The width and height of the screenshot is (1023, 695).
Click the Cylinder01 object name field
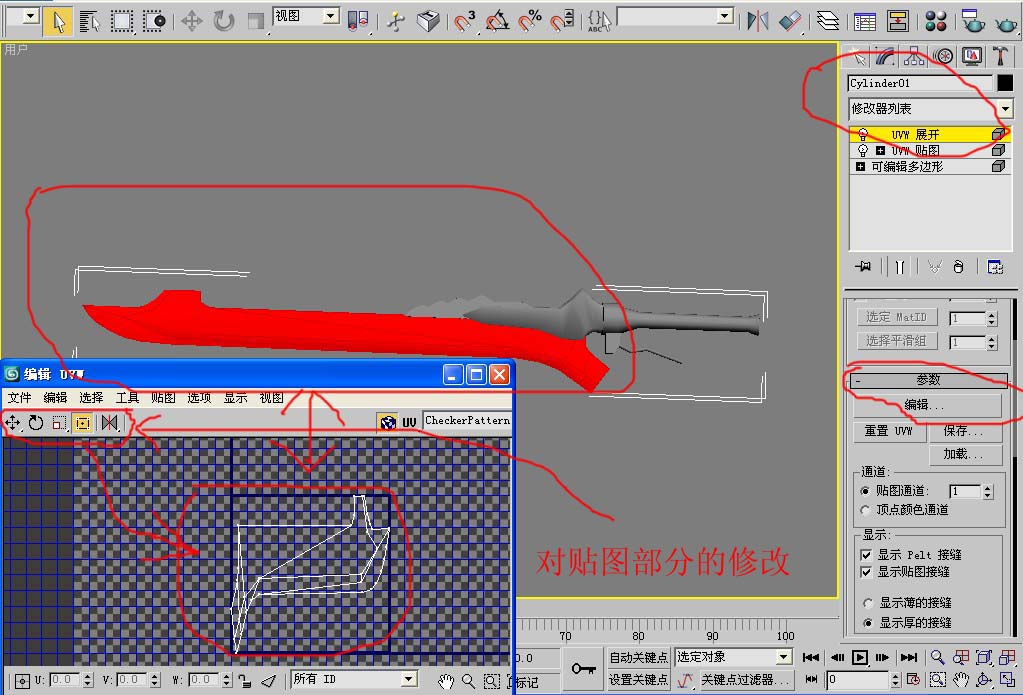pos(920,83)
